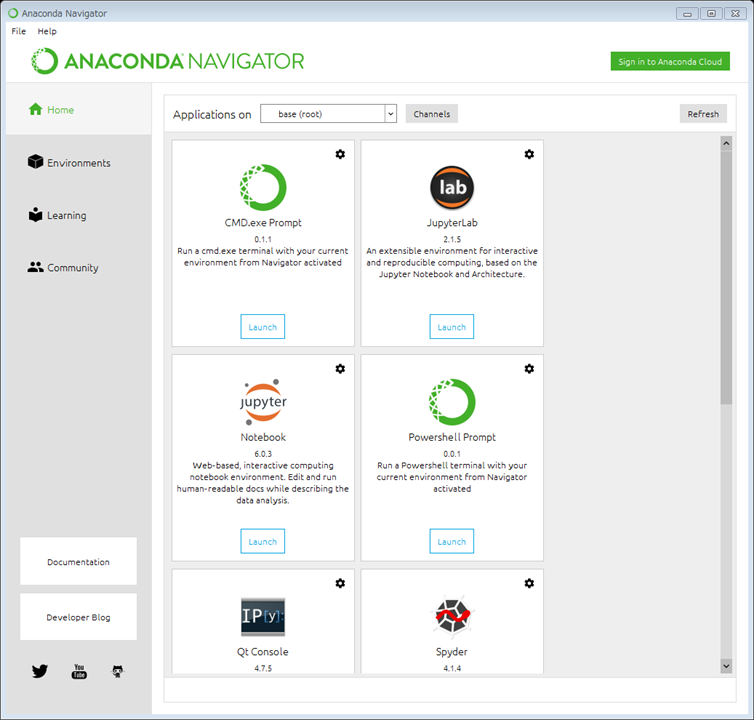754x720 pixels.
Task: Click the JupyterLab title text
Action: tap(452, 223)
